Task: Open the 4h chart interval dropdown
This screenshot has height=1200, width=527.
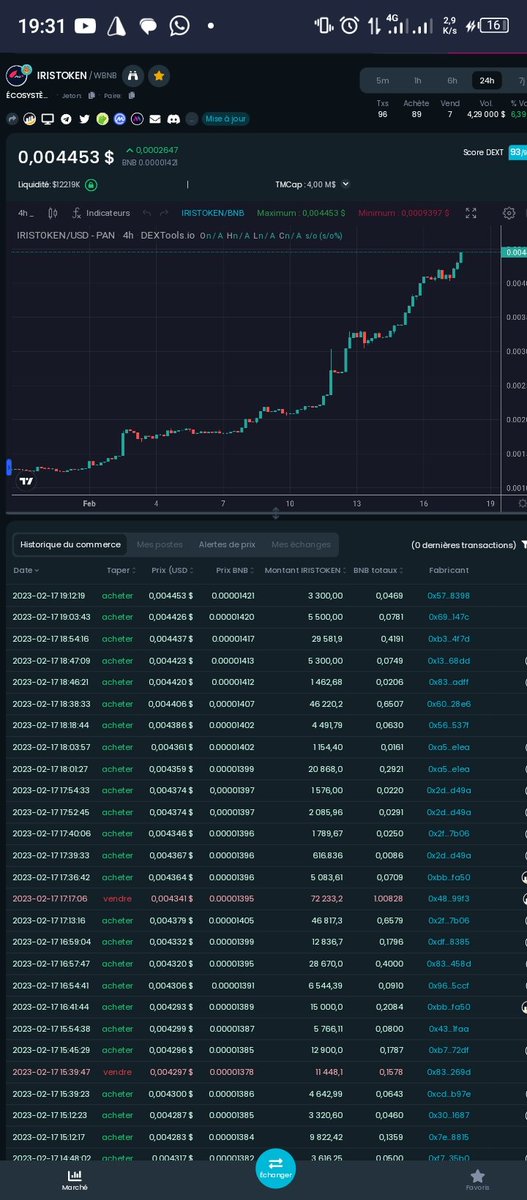Action: 26,213
